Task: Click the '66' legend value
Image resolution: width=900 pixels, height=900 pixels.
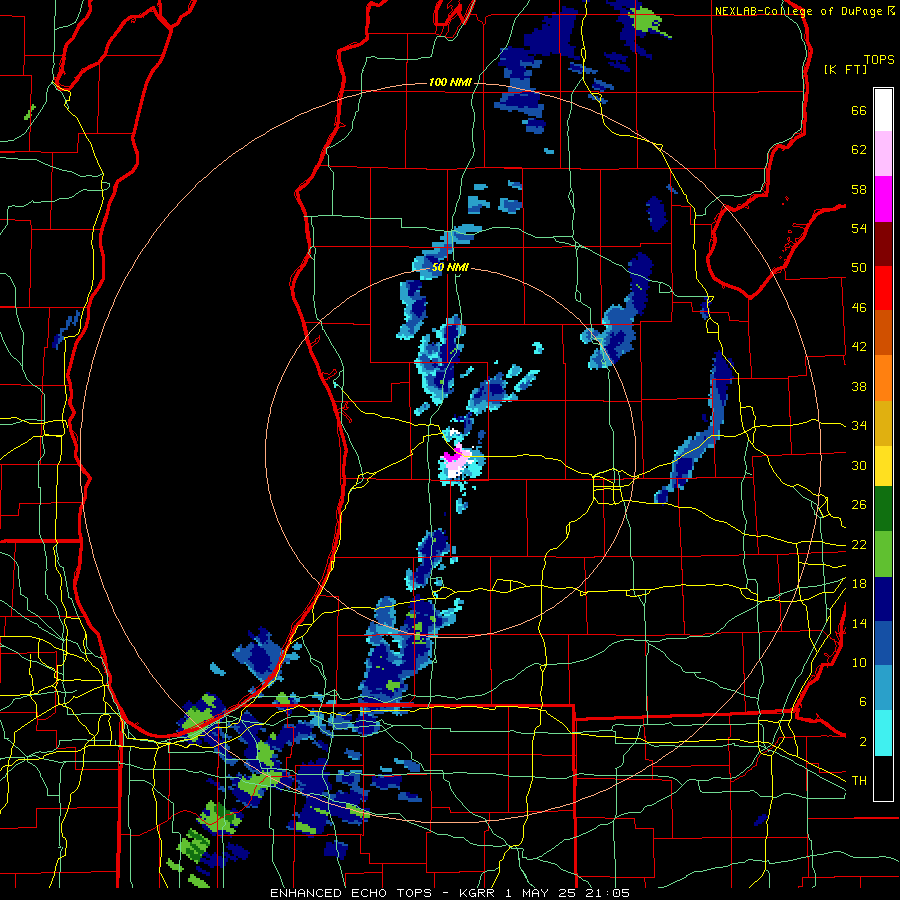Action: [x=859, y=111]
